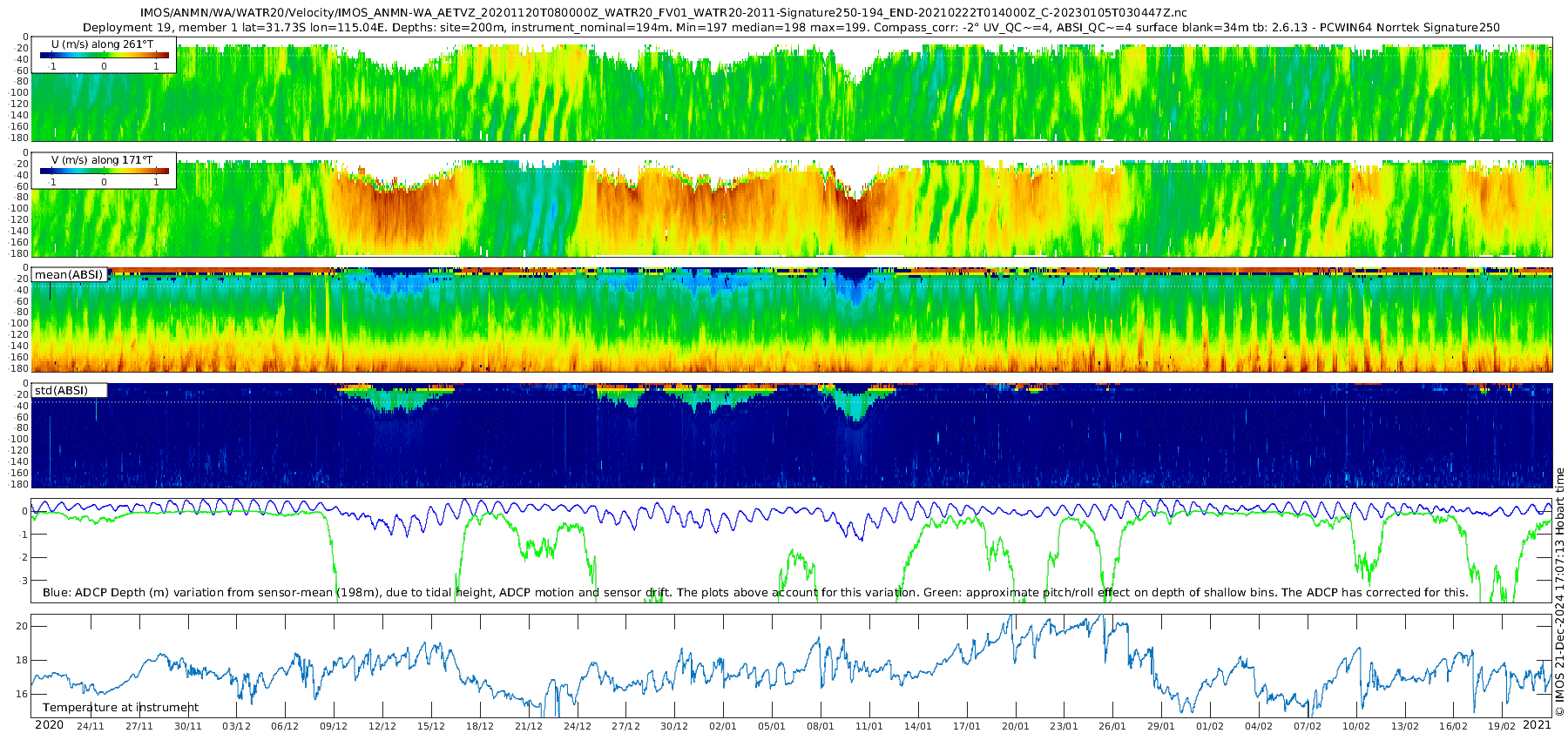Click the 02/01 date tick
The image size is (1568, 740).
[x=723, y=726]
